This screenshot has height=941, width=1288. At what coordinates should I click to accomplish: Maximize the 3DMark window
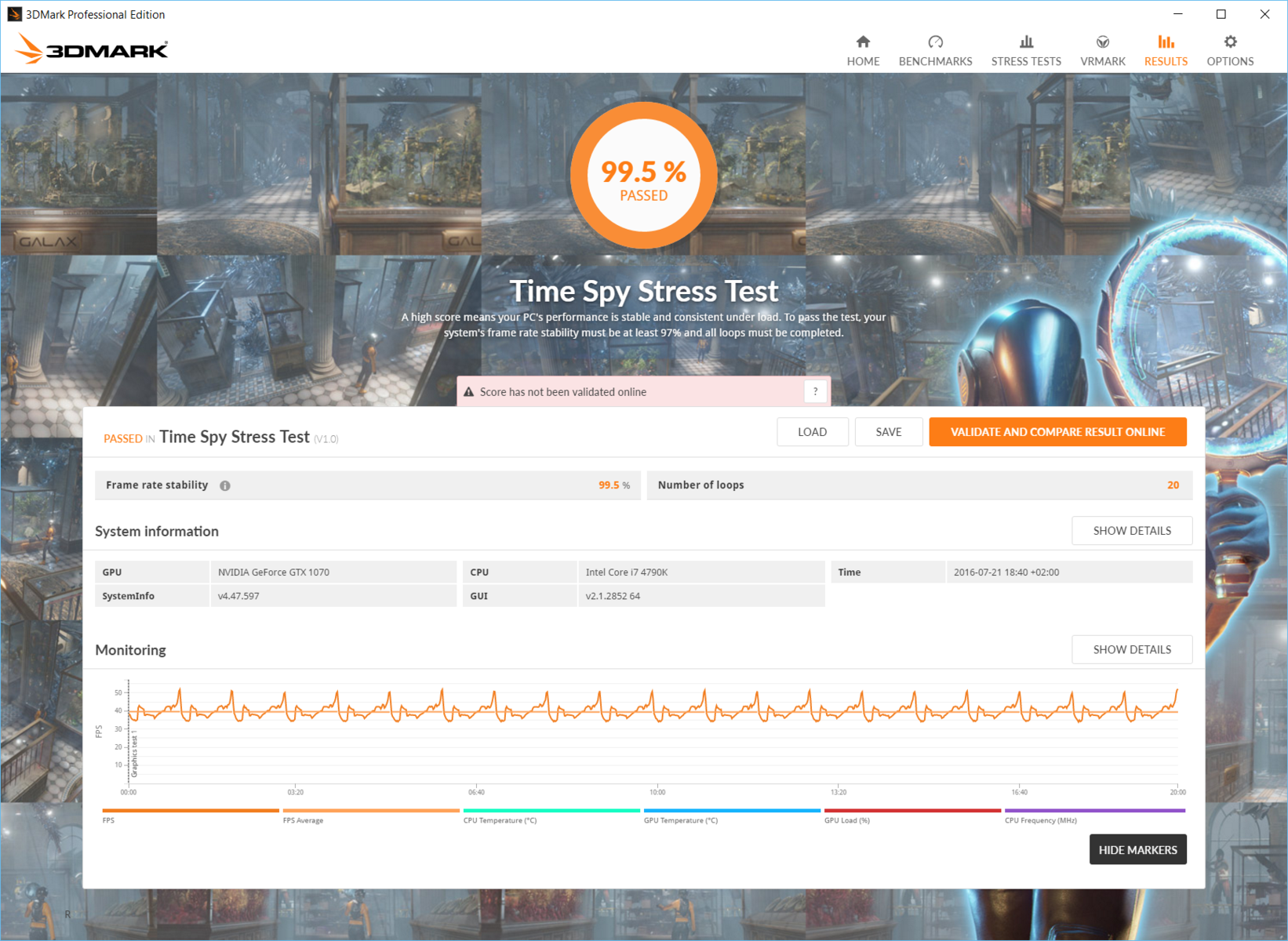[x=1221, y=14]
